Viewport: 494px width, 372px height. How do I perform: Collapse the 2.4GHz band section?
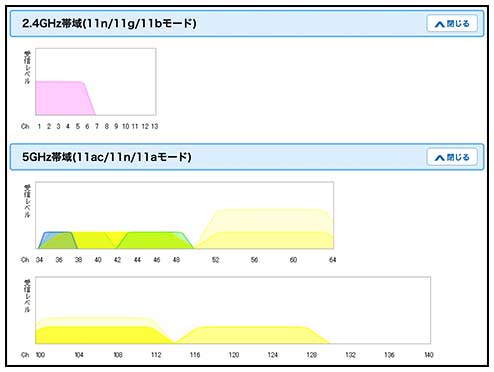tap(452, 24)
